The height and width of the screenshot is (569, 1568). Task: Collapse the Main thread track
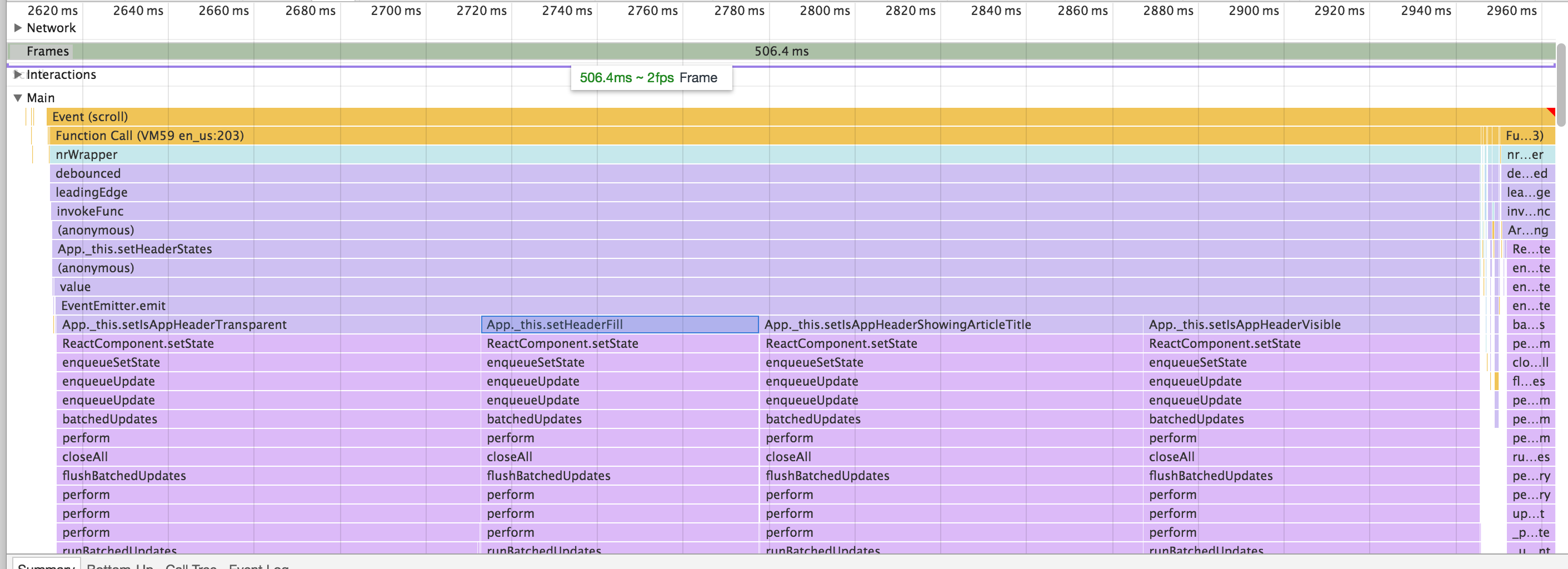[18, 97]
